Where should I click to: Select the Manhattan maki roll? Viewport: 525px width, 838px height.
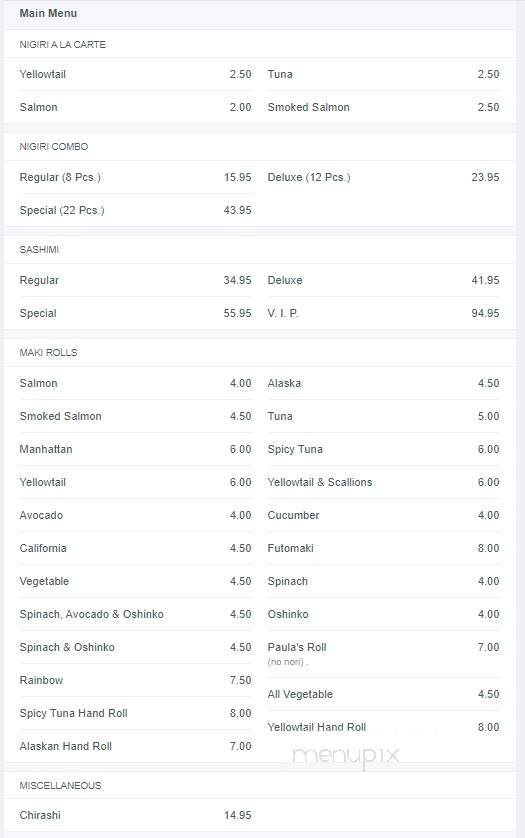coord(135,449)
